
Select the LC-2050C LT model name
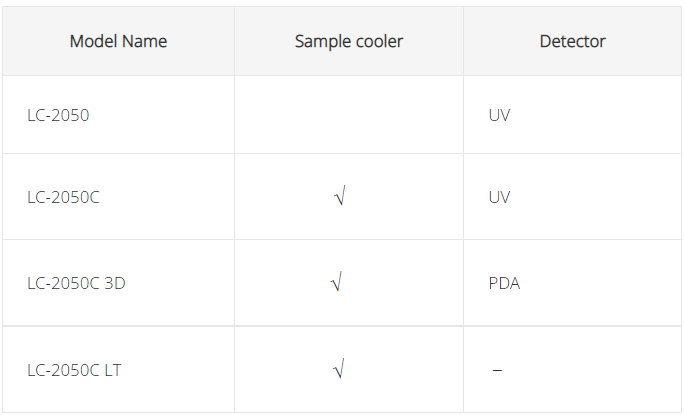pyautogui.click(x=75, y=370)
